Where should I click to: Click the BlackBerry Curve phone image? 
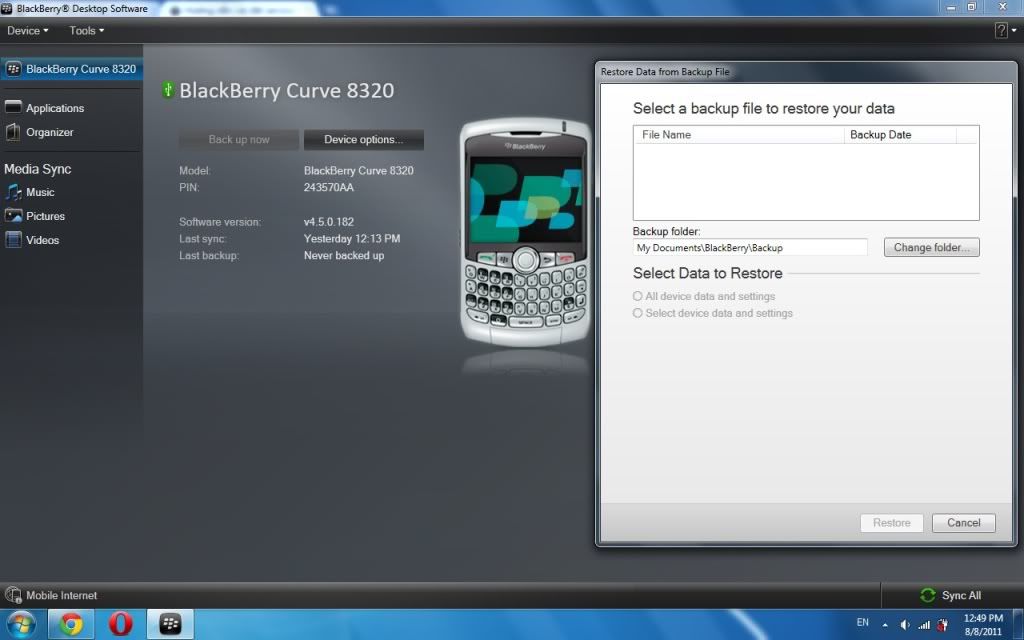tap(526, 232)
